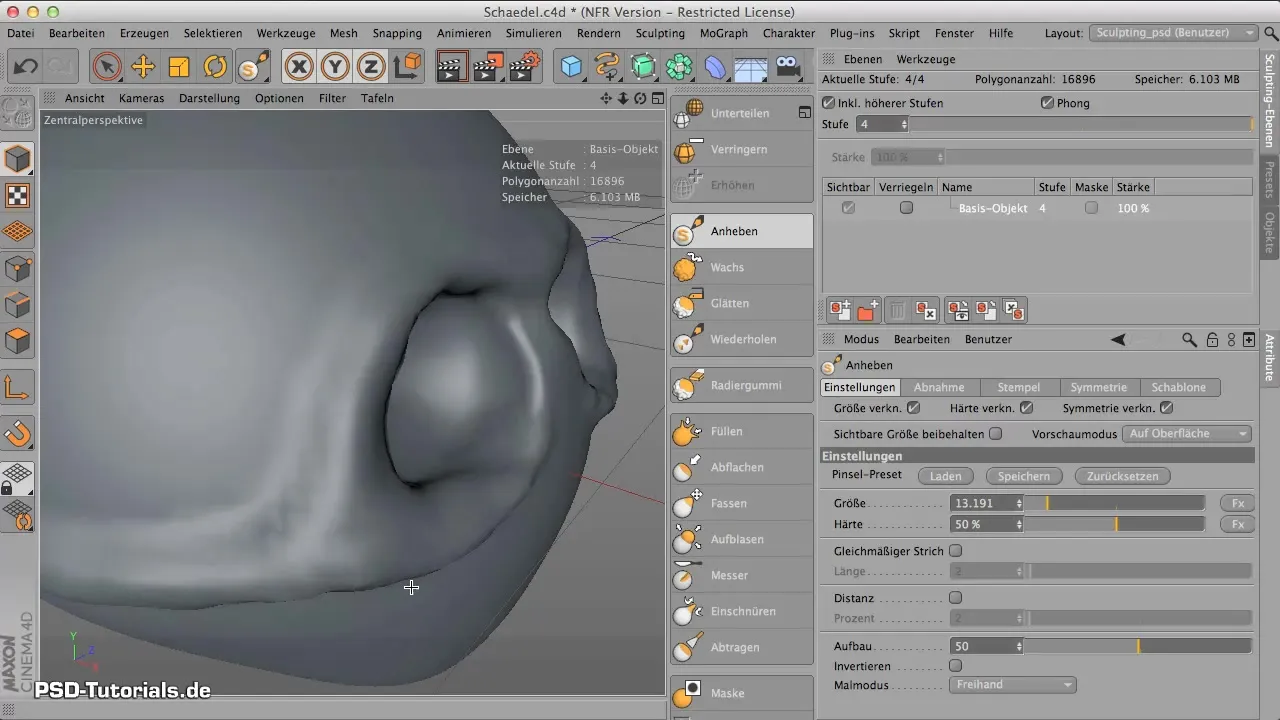Screen dimensions: 1280x720
Task: Choose the Füllen sculpt tool
Action: pos(742,431)
